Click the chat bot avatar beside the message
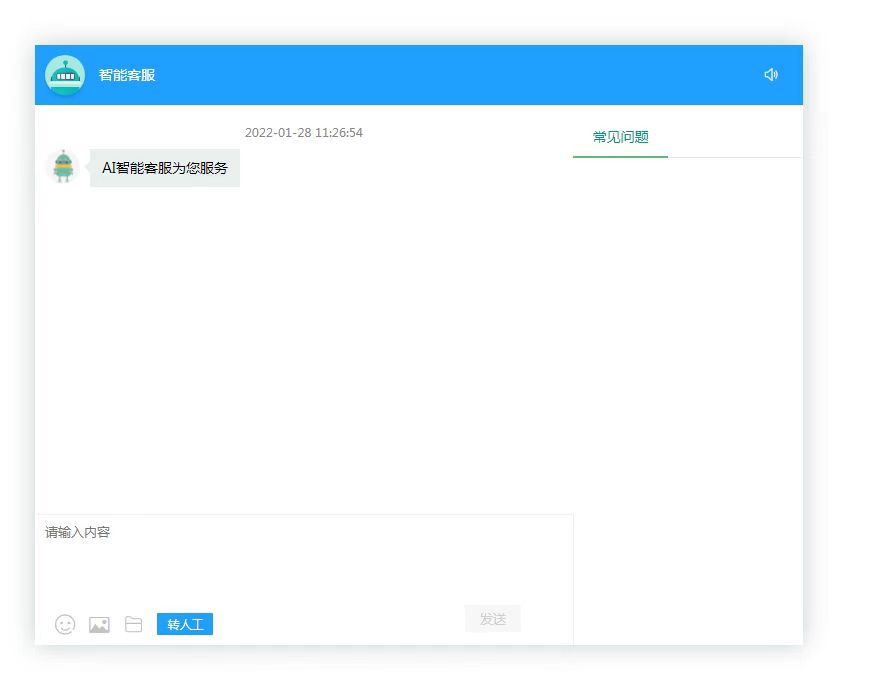The image size is (875, 678). pos(63,166)
